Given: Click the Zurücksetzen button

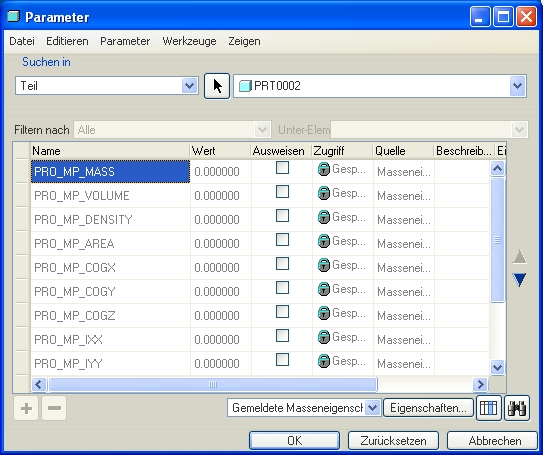Looking at the screenshot, I should tap(393, 441).
